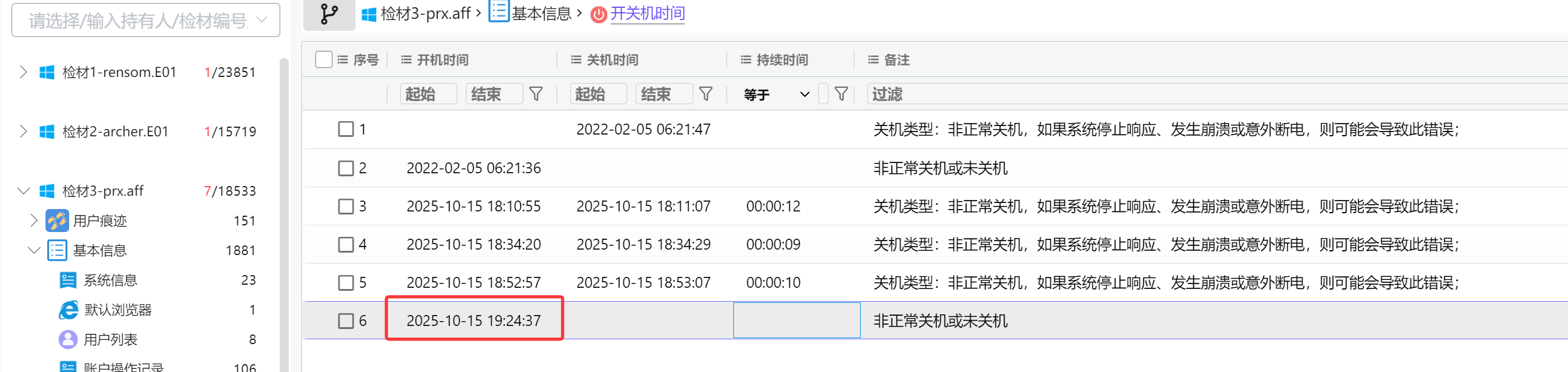Toggle the select-all checkbox in header
The width and height of the screenshot is (1568, 372).
[324, 59]
